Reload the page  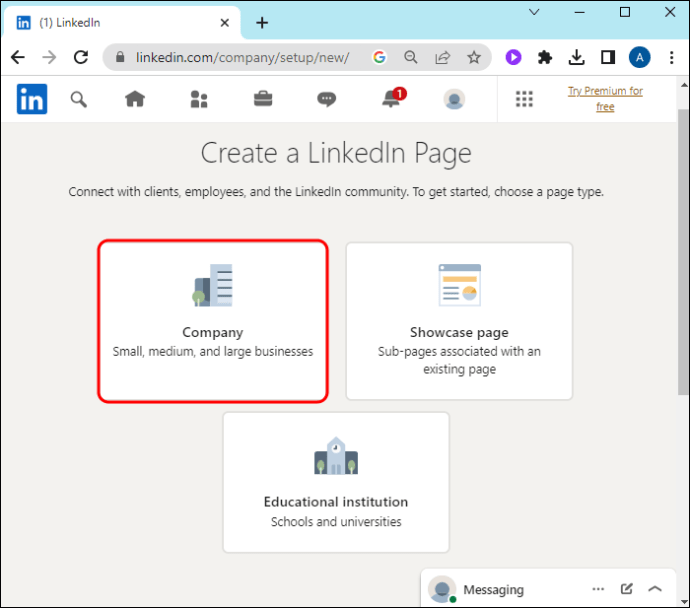coord(81,57)
